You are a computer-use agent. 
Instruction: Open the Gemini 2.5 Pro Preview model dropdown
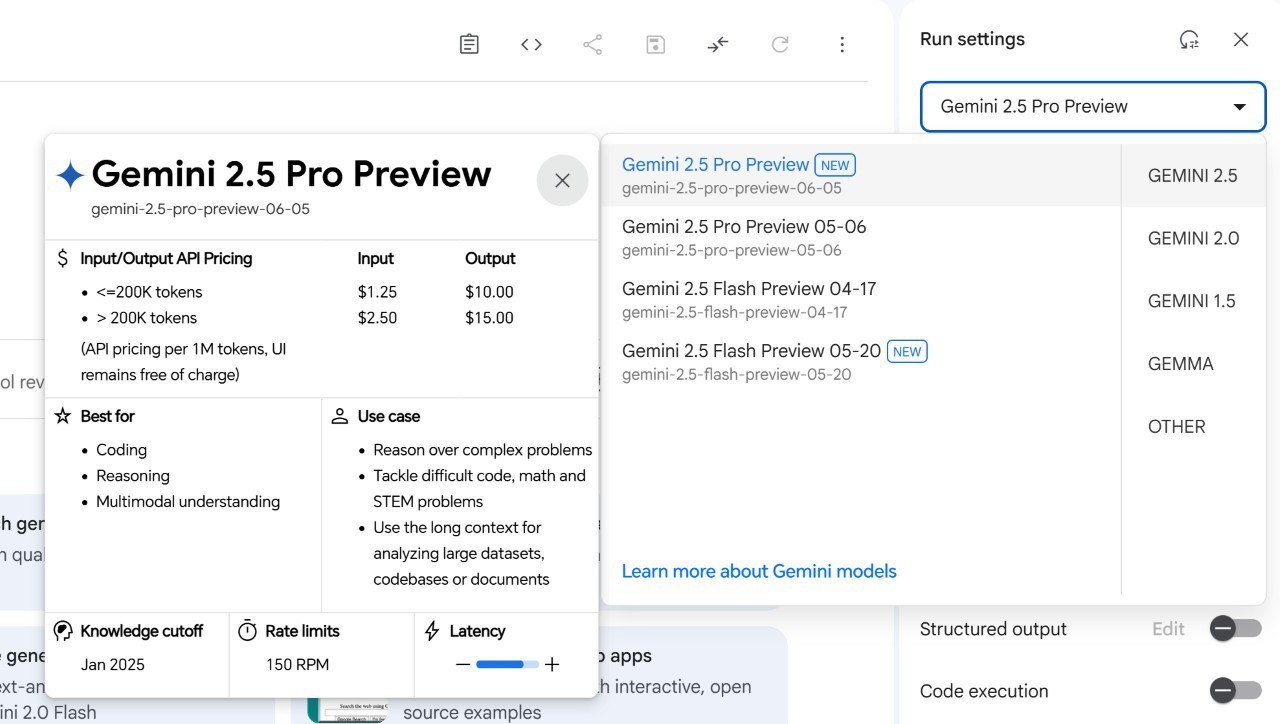tap(1093, 107)
